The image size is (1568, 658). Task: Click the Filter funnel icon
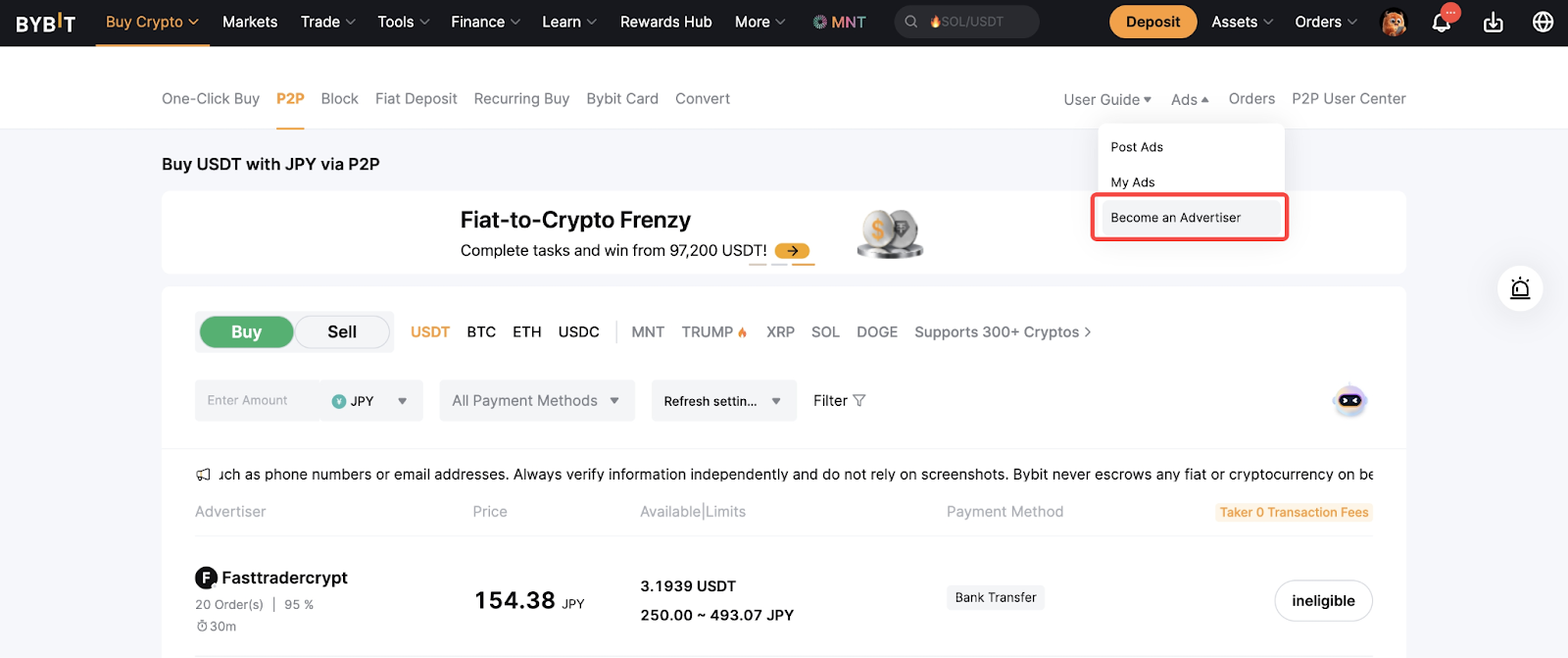click(859, 400)
